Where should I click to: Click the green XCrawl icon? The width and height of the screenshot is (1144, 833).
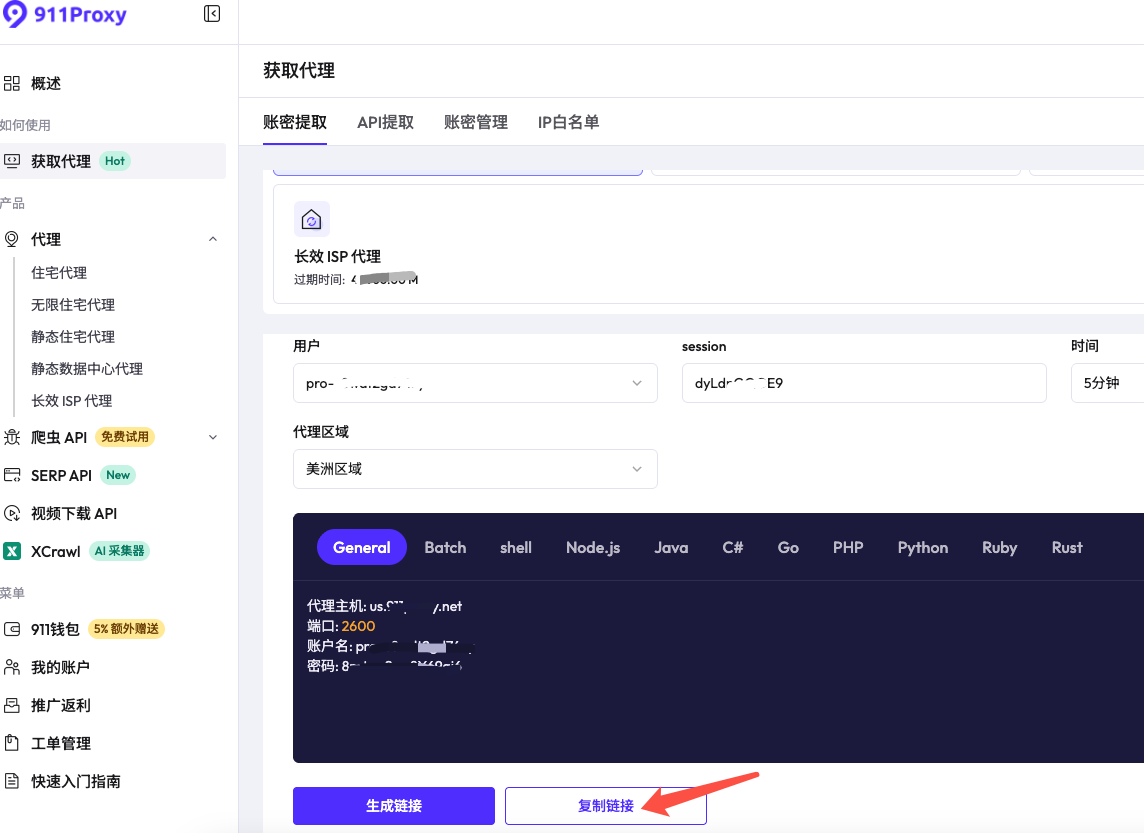coord(12,551)
